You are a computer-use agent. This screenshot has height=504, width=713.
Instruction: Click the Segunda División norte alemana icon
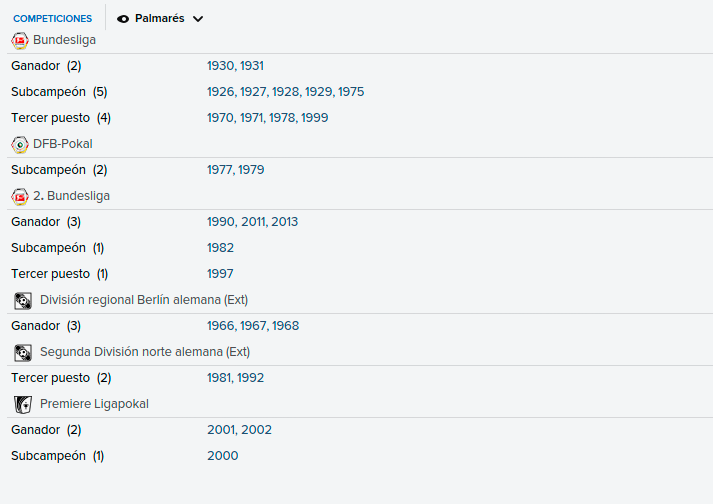[23, 353]
